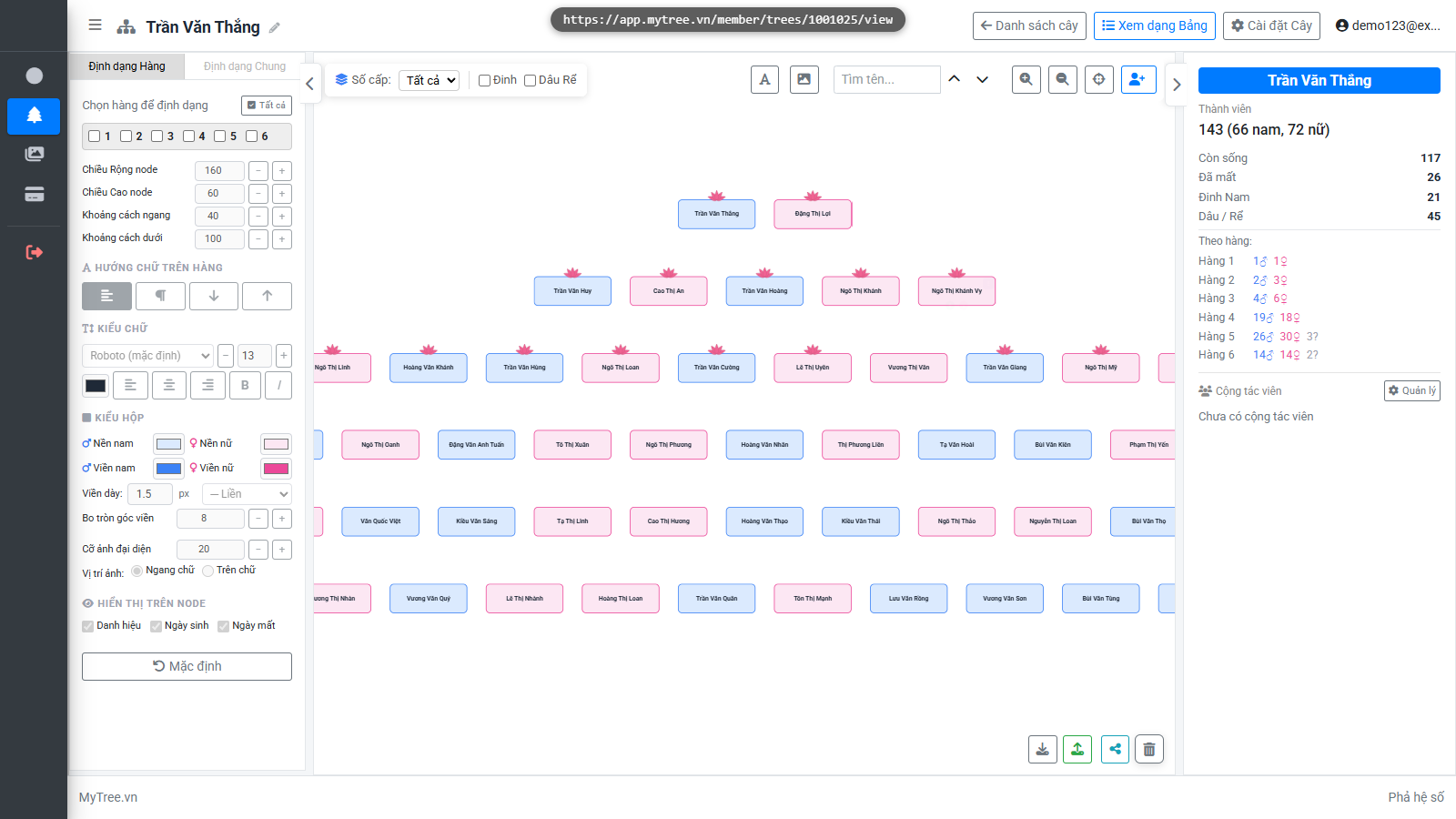Collapse the left formatting panel
The width and height of the screenshot is (1456, 819).
(309, 84)
